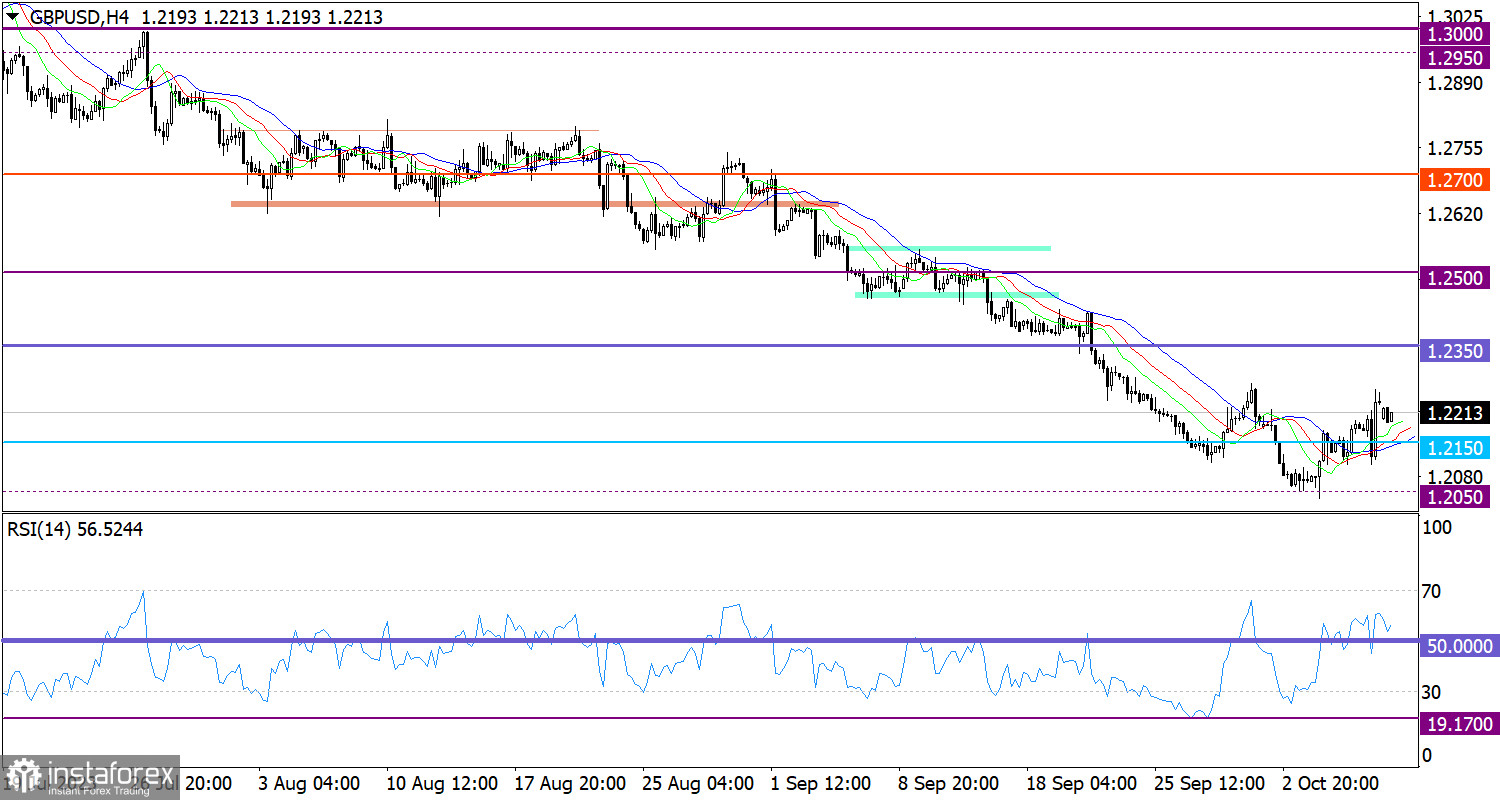Click the orange 1.2700 level label
Image resolution: width=1500 pixels, height=800 pixels.
(x=1457, y=180)
